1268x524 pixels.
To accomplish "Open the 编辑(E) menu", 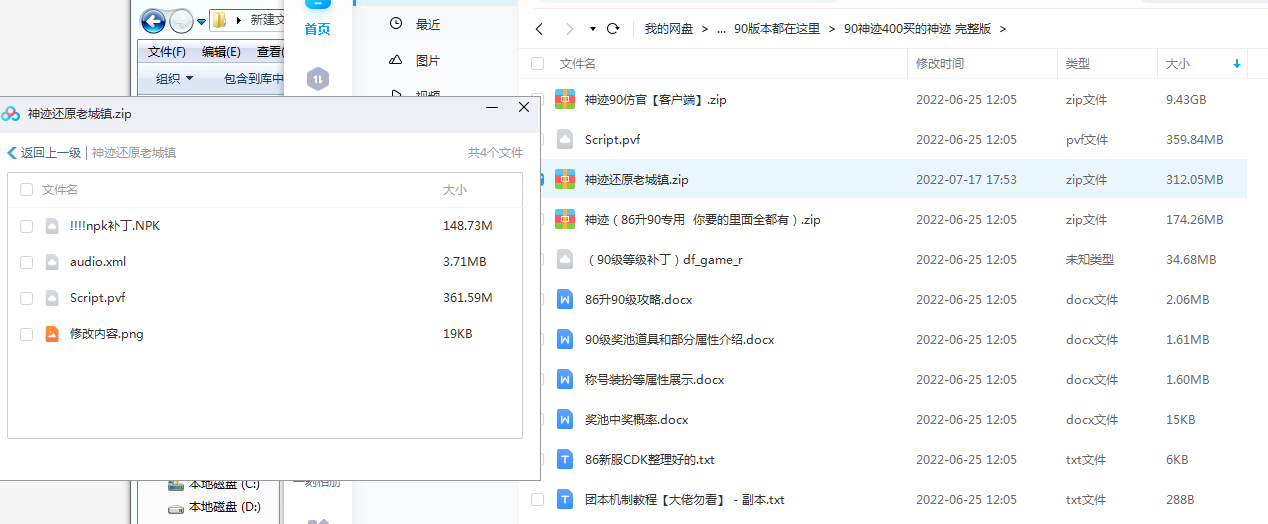I will 221,52.
